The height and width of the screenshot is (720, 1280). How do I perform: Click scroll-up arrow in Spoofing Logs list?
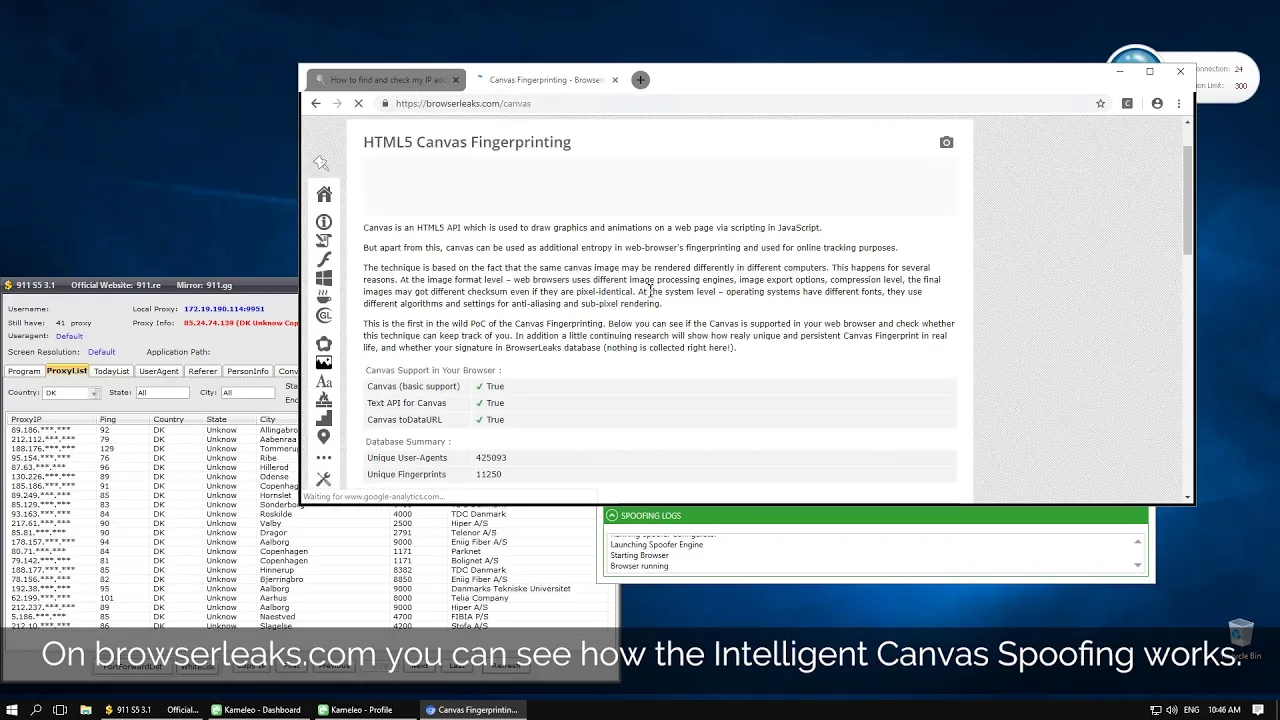[1138, 542]
